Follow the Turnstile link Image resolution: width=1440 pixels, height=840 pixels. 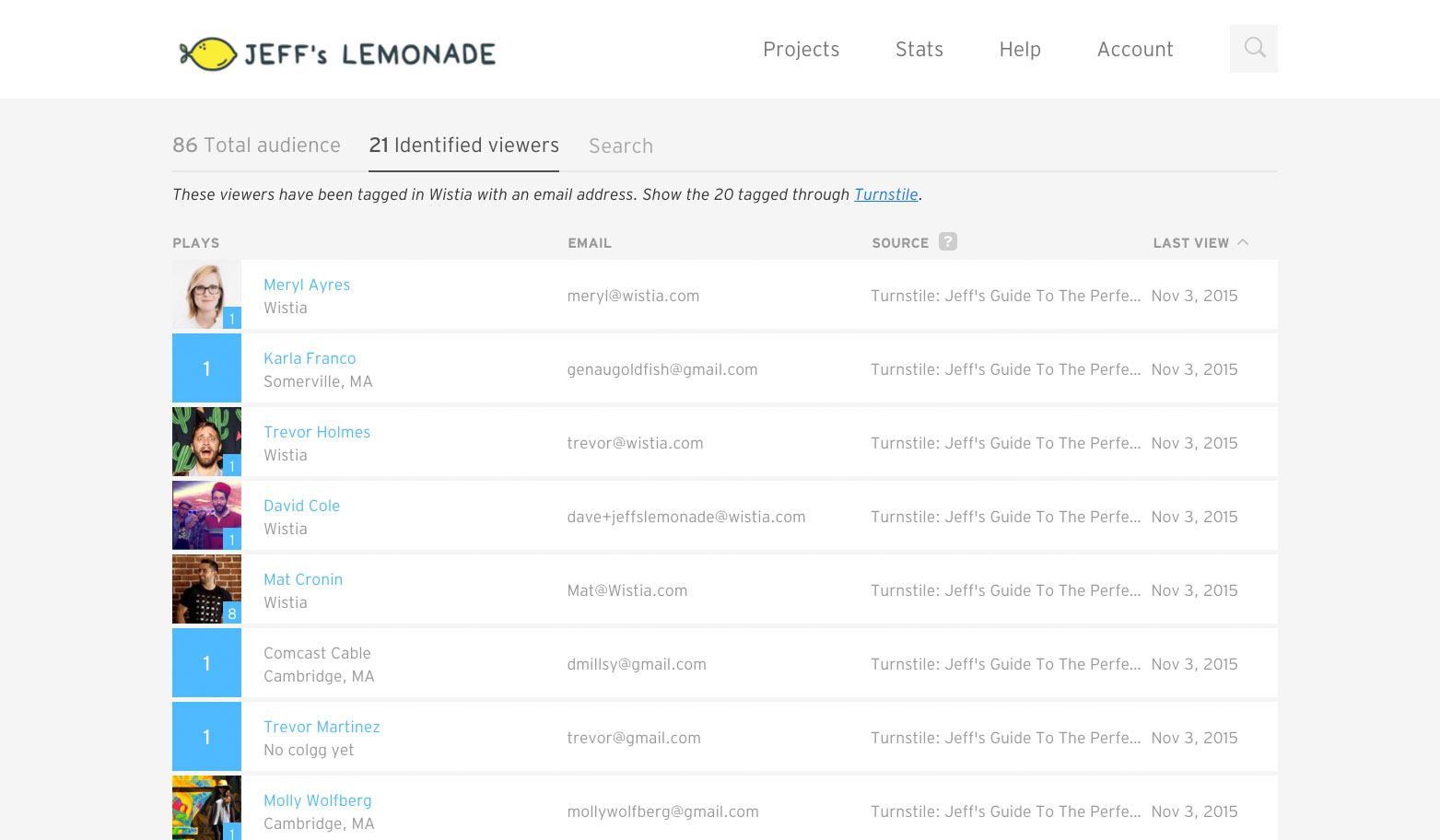tap(885, 194)
